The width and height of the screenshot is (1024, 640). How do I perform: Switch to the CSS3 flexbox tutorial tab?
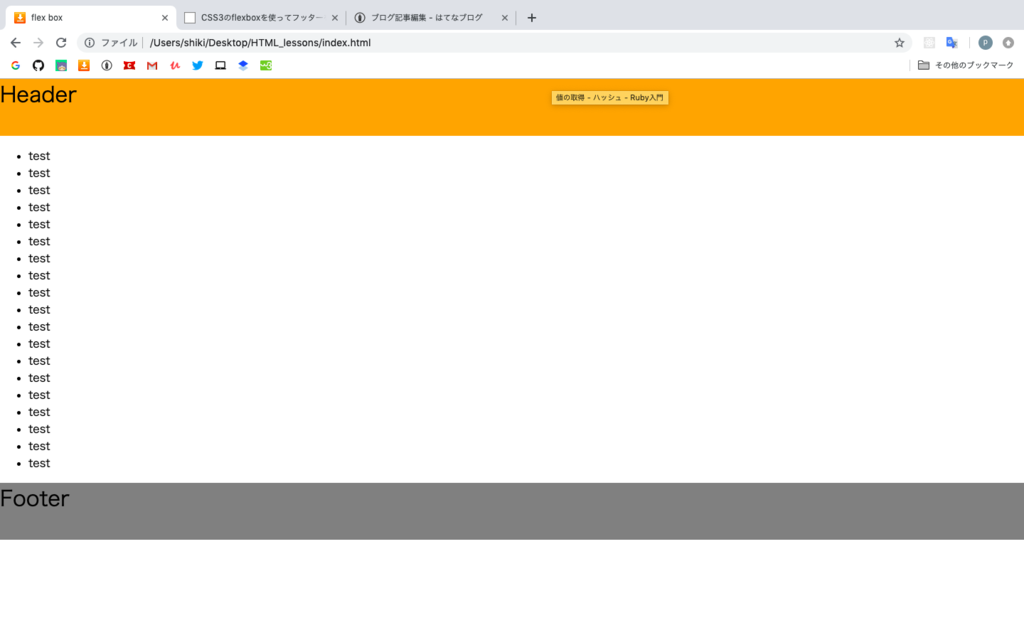point(255,17)
